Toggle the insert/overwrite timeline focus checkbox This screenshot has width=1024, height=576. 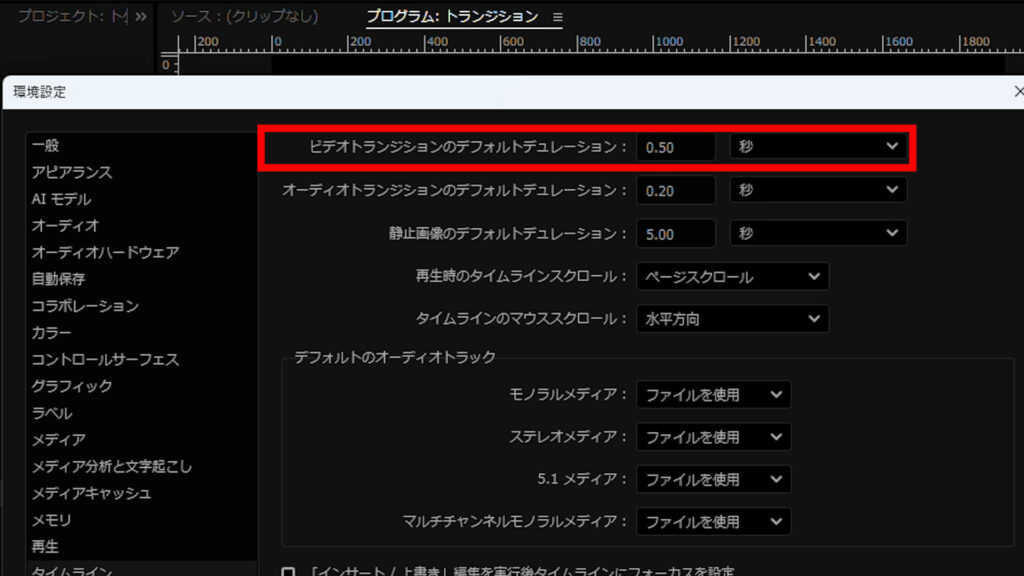288,572
